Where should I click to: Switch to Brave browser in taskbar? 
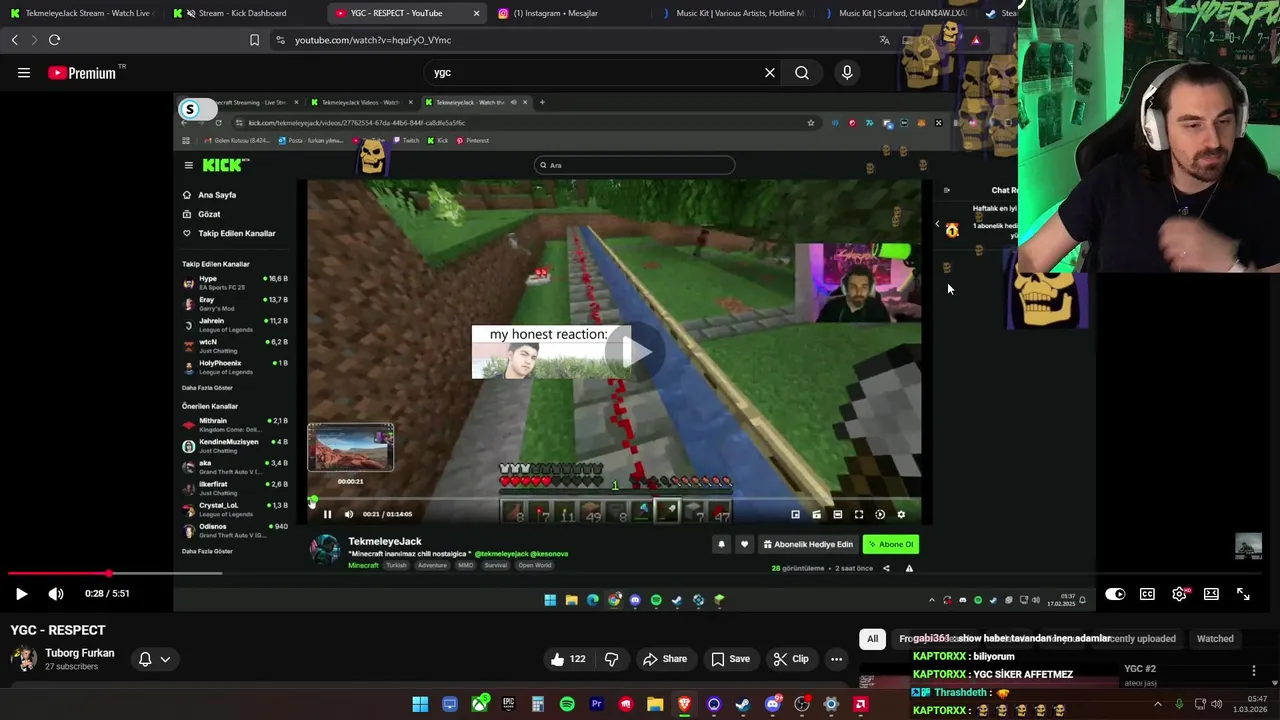(684, 704)
